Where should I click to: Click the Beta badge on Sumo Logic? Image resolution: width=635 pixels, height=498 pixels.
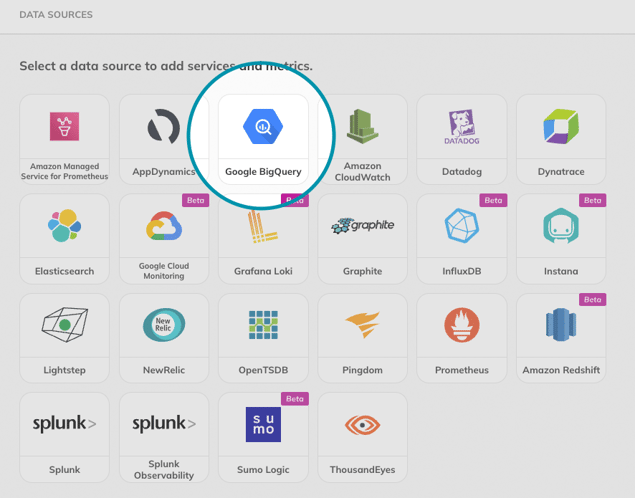click(295, 399)
